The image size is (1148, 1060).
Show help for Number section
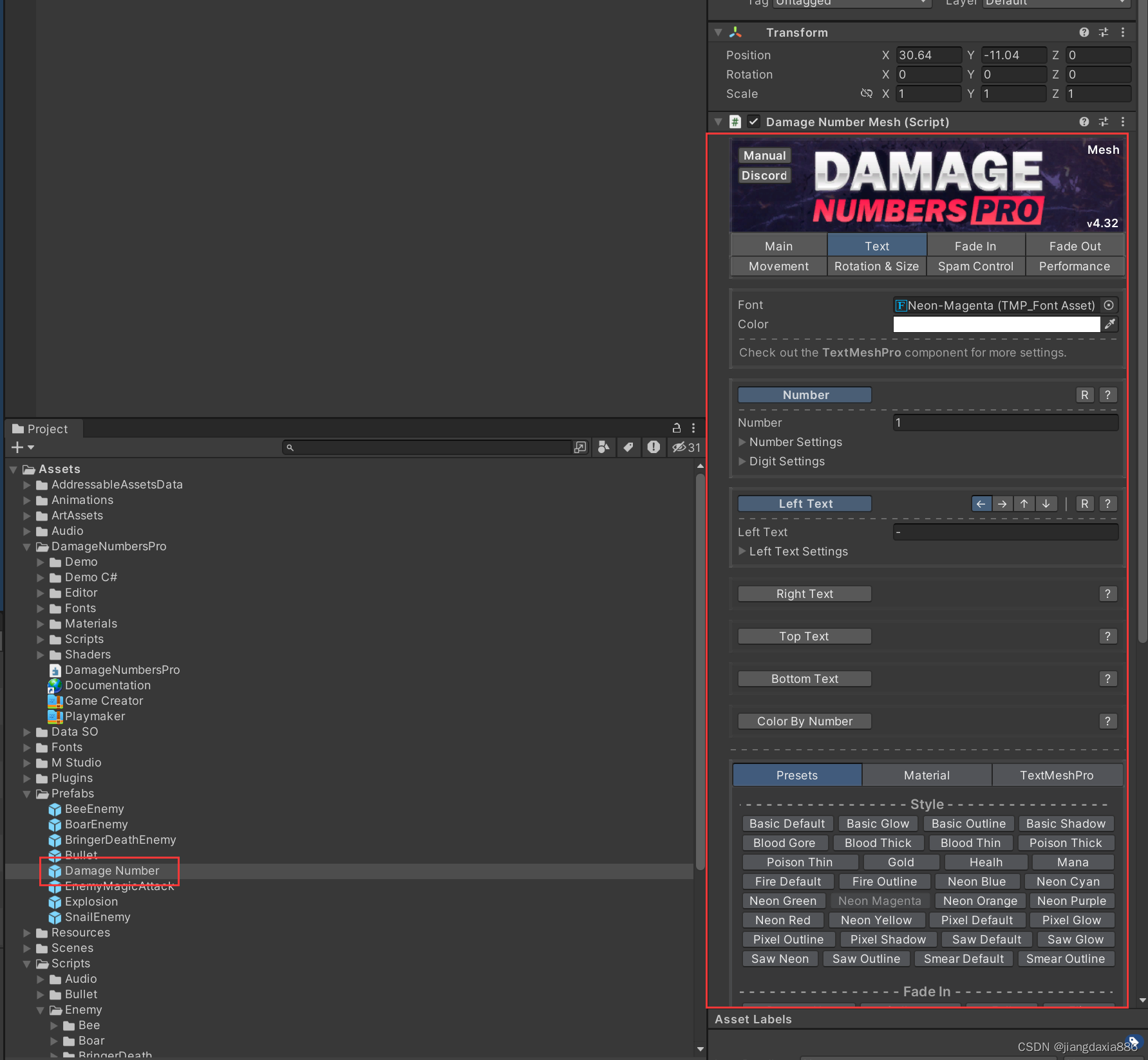[1107, 395]
